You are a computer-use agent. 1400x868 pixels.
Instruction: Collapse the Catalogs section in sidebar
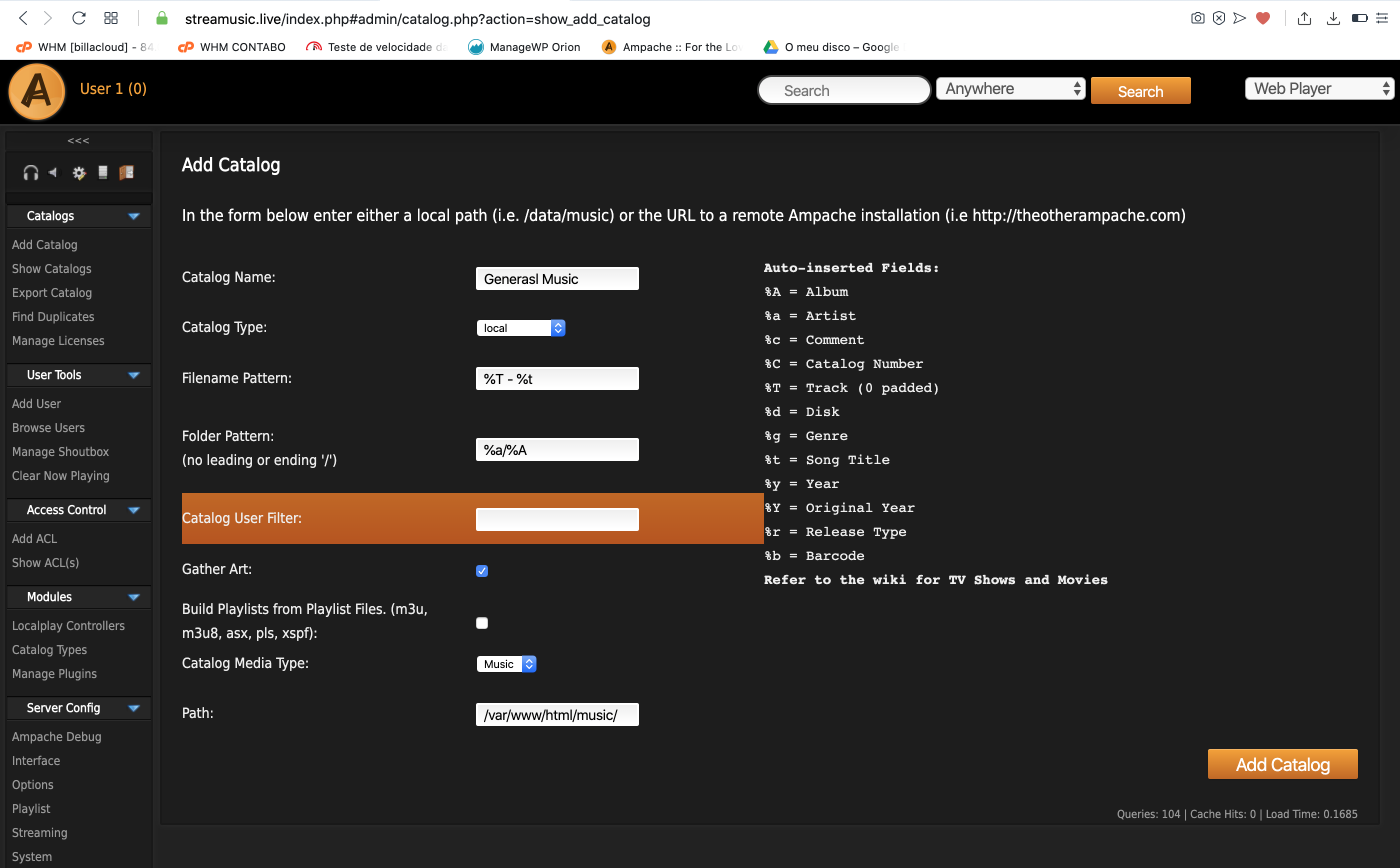click(x=134, y=216)
